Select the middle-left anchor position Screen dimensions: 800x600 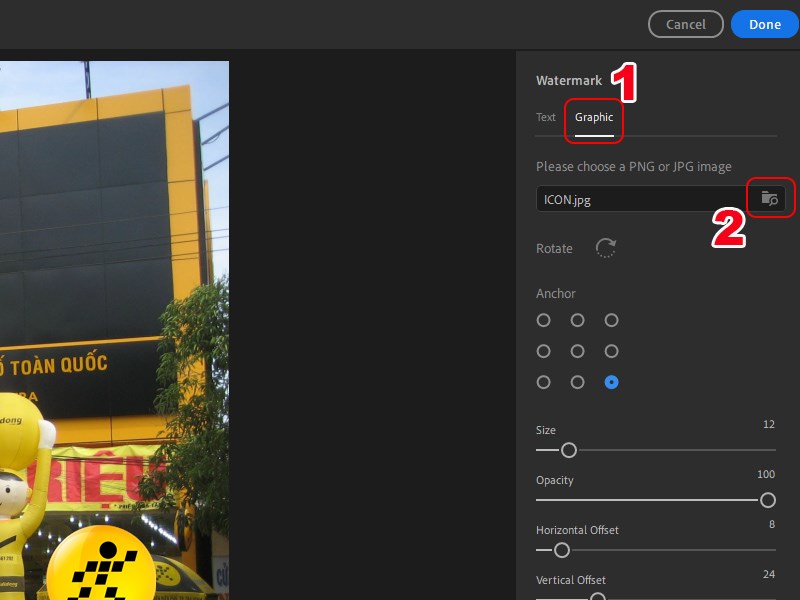pos(543,351)
